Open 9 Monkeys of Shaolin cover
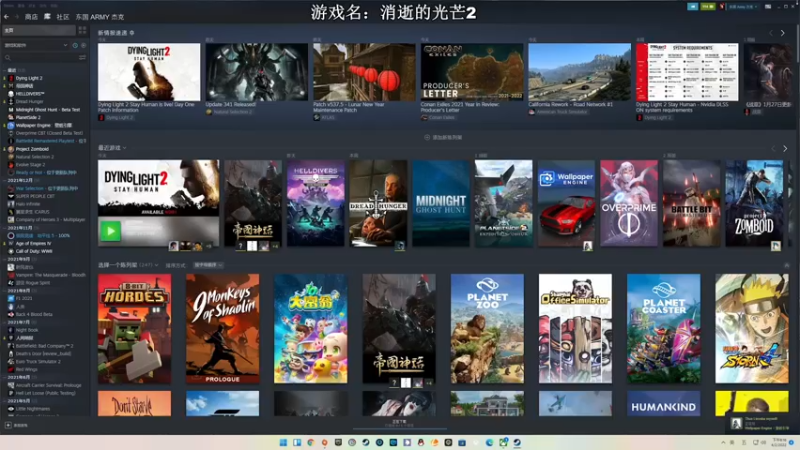Image resolution: width=800 pixels, height=450 pixels. (222, 329)
